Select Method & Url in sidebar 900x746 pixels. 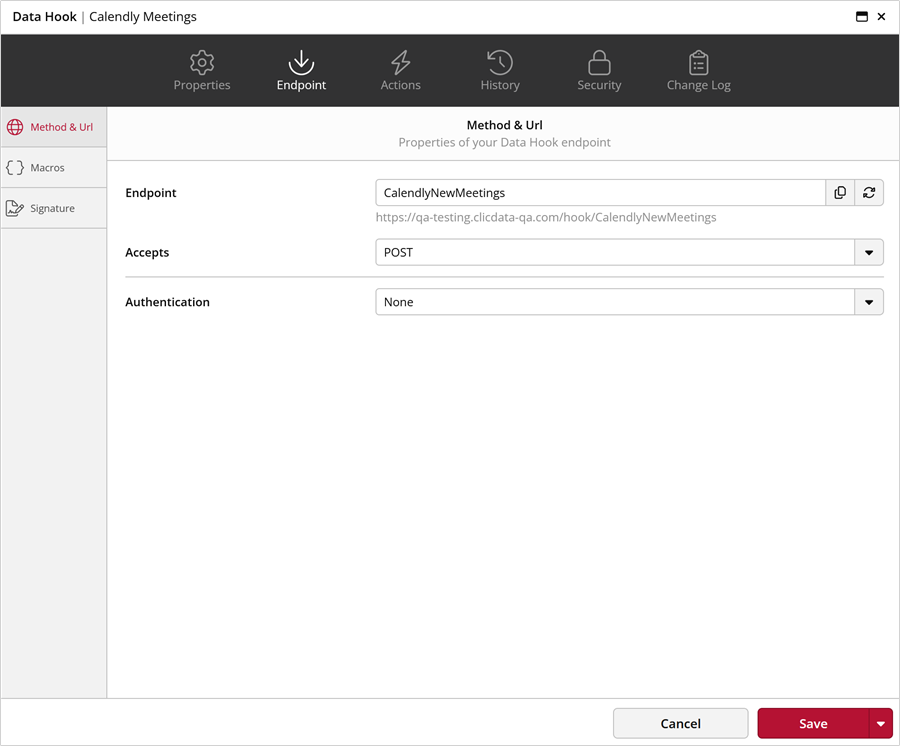point(53,127)
